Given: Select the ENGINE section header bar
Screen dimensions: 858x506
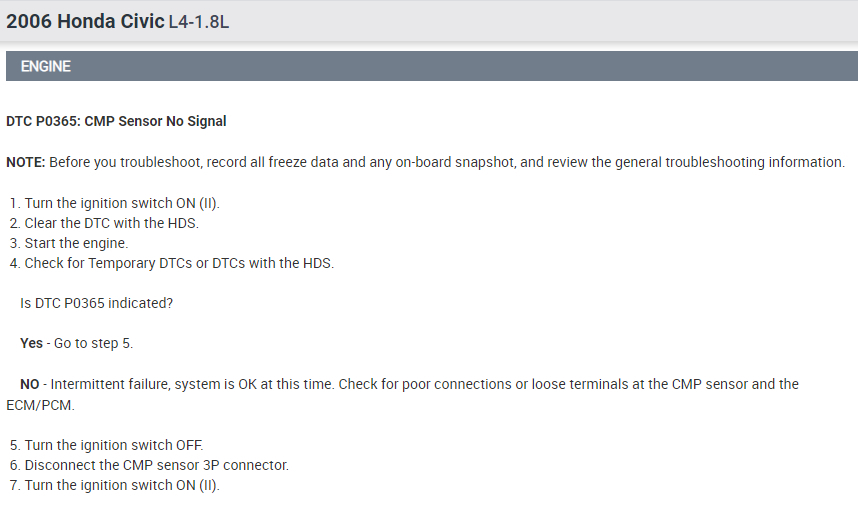Looking at the screenshot, I should click(x=429, y=66).
